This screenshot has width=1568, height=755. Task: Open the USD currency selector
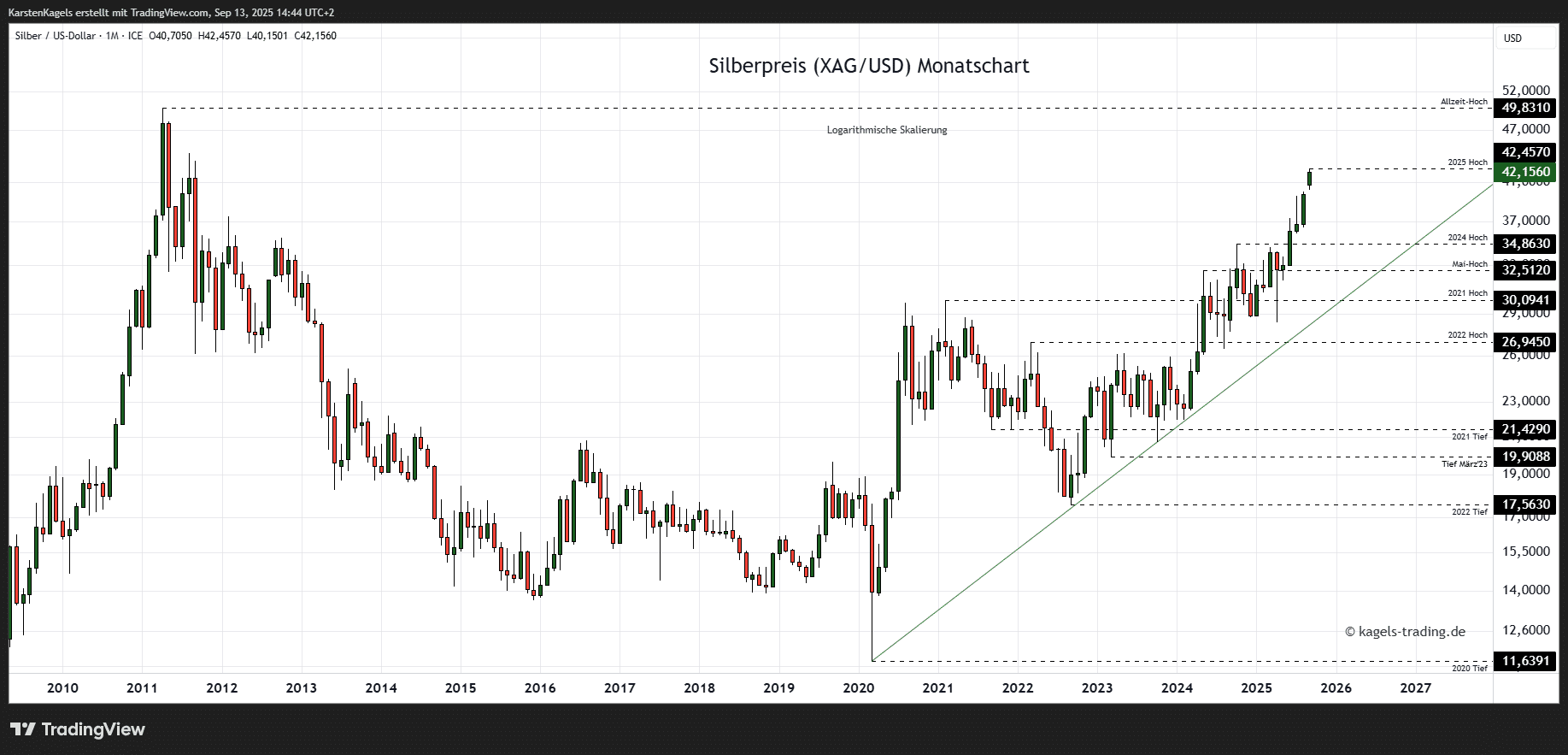point(1512,38)
